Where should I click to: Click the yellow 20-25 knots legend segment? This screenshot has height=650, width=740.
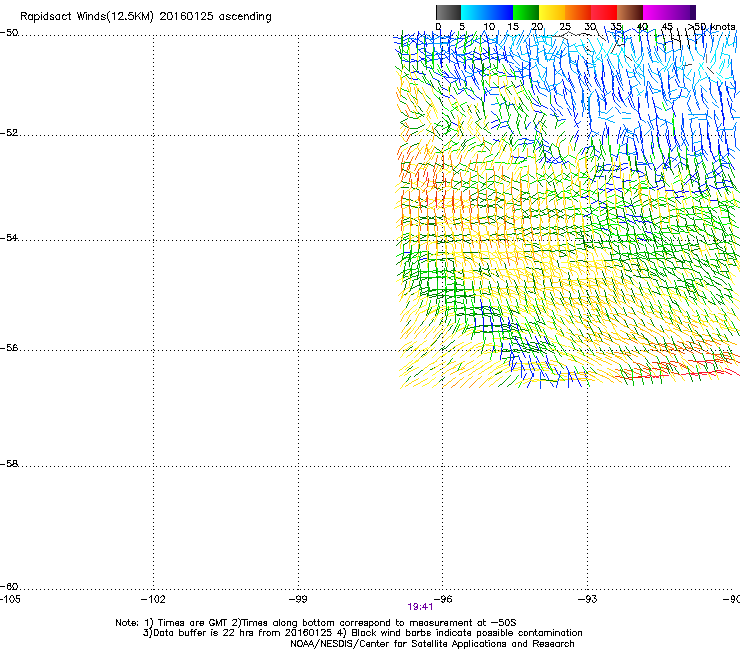point(552,12)
